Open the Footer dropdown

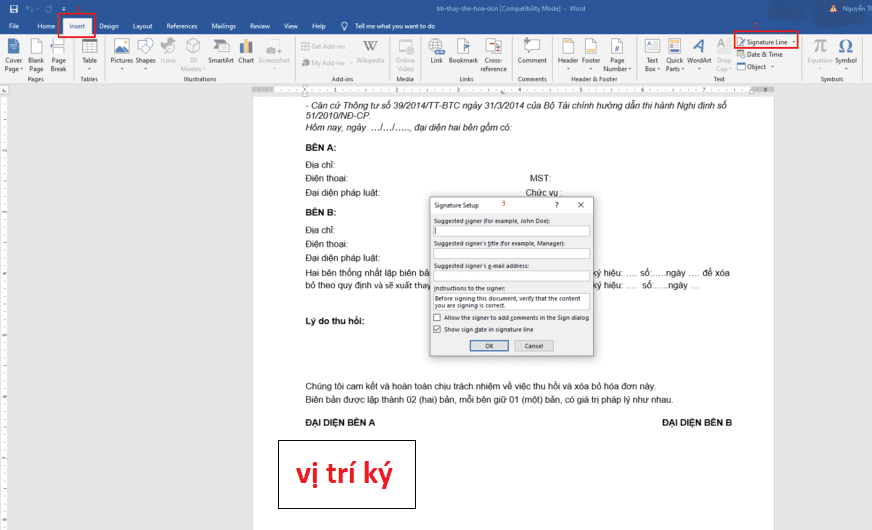(591, 56)
